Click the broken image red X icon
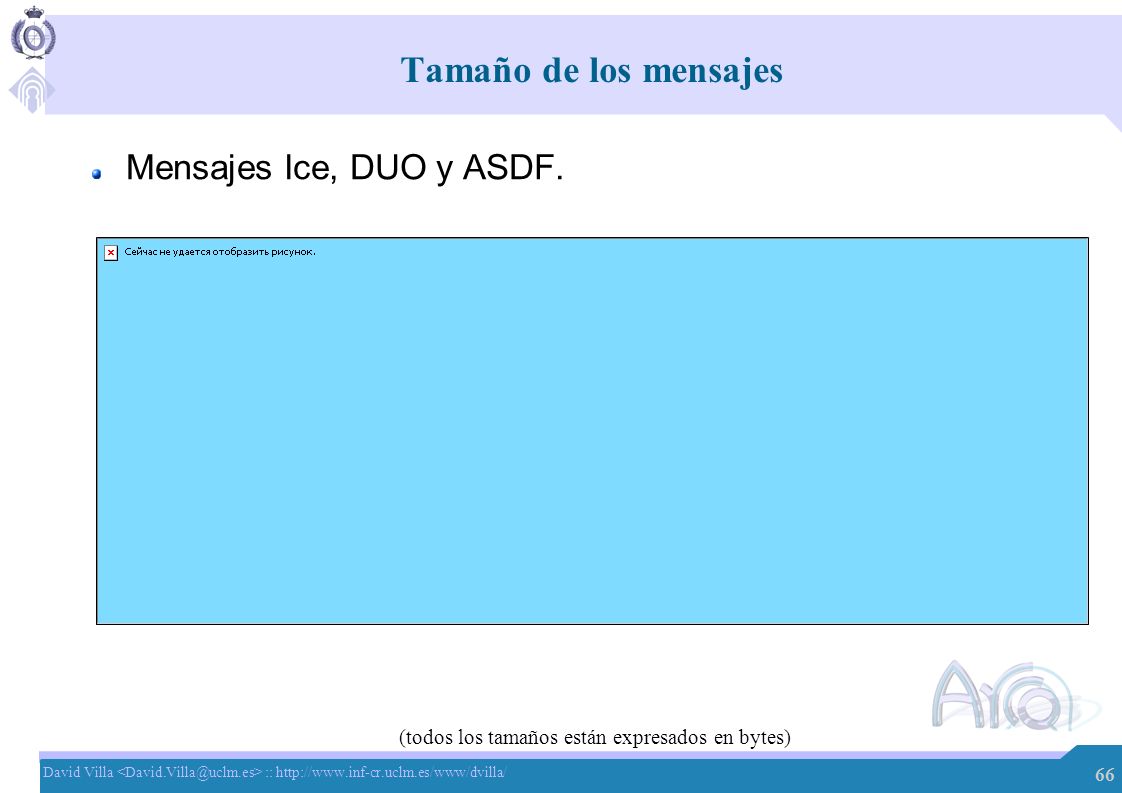The image size is (1122, 793). click(111, 253)
